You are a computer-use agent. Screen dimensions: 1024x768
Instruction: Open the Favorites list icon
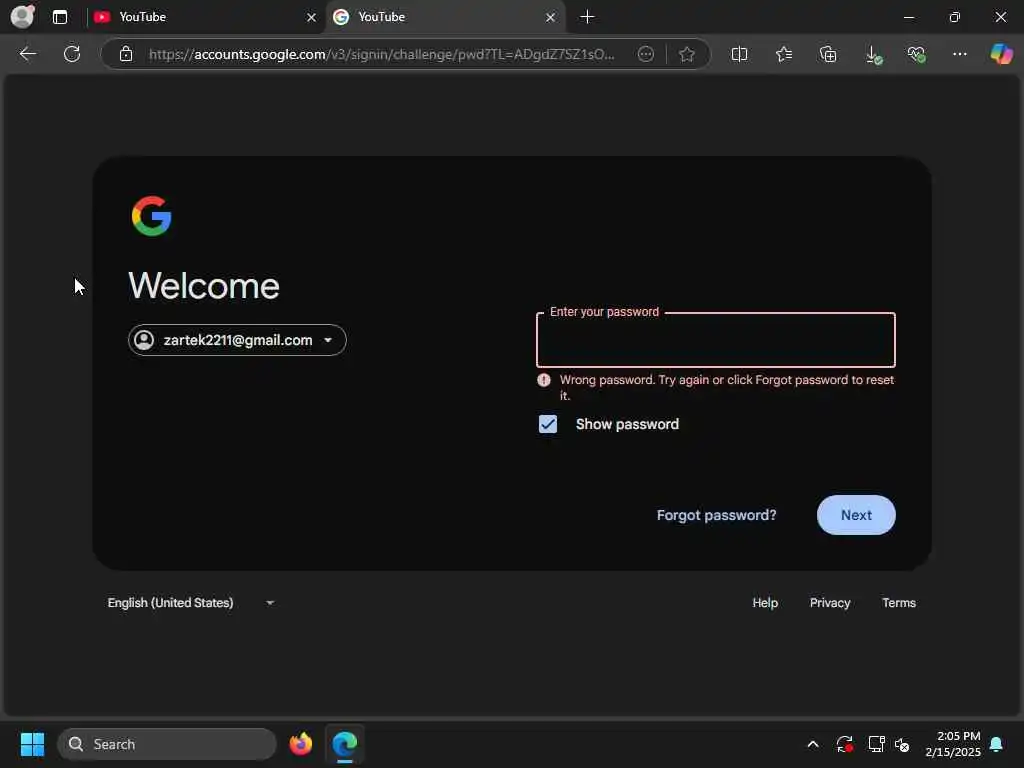tap(784, 54)
